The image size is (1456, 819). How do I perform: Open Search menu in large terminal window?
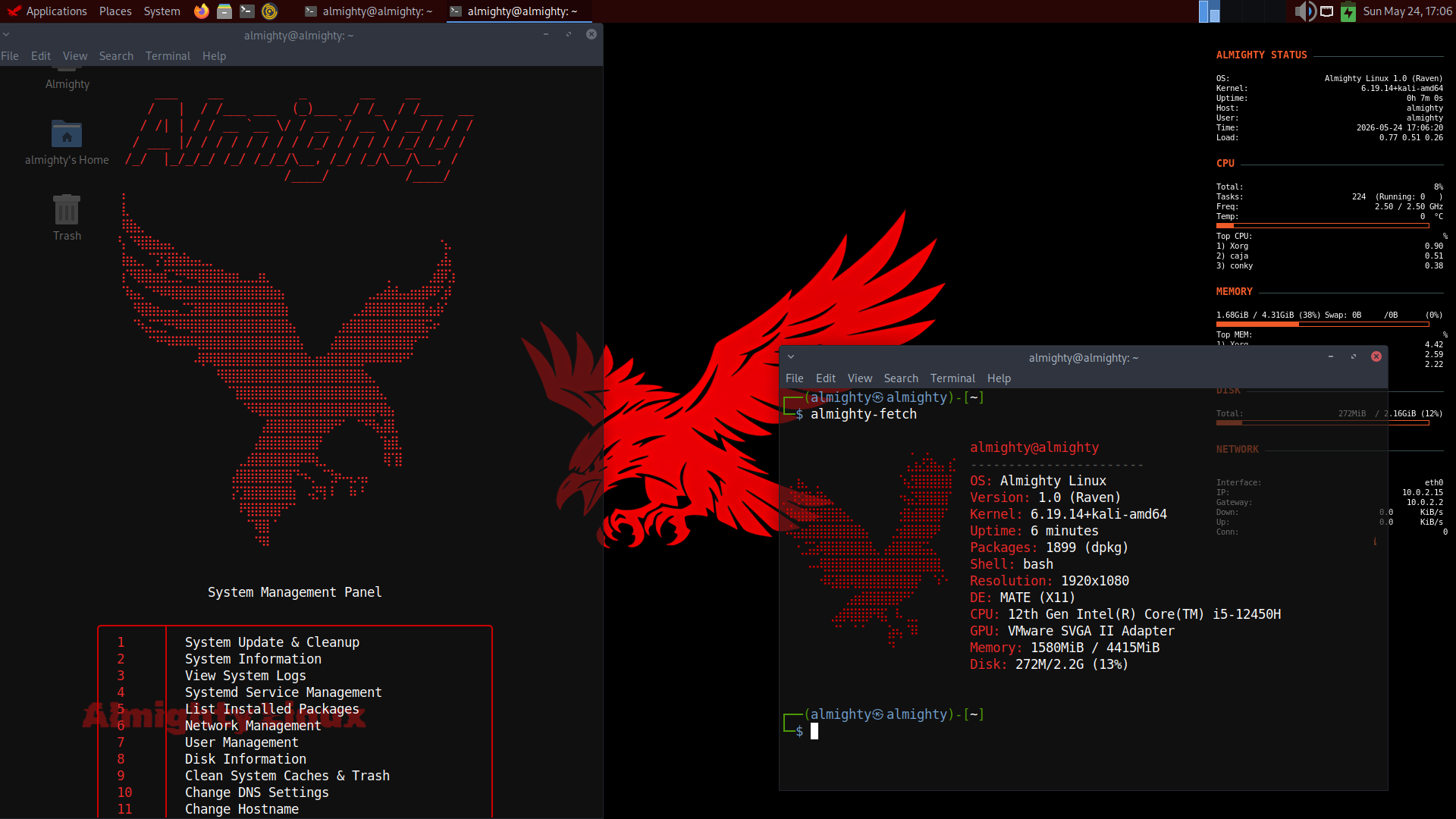[116, 55]
